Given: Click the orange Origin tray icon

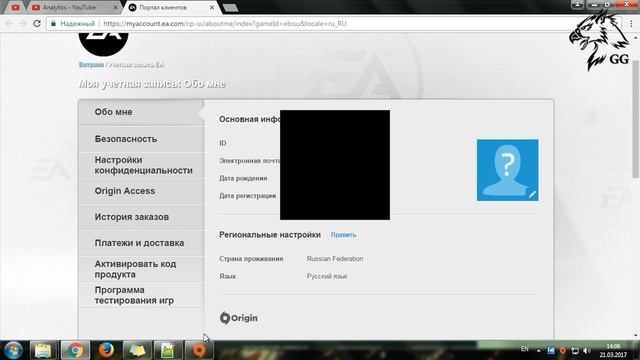Looking at the screenshot, I should 562,351.
